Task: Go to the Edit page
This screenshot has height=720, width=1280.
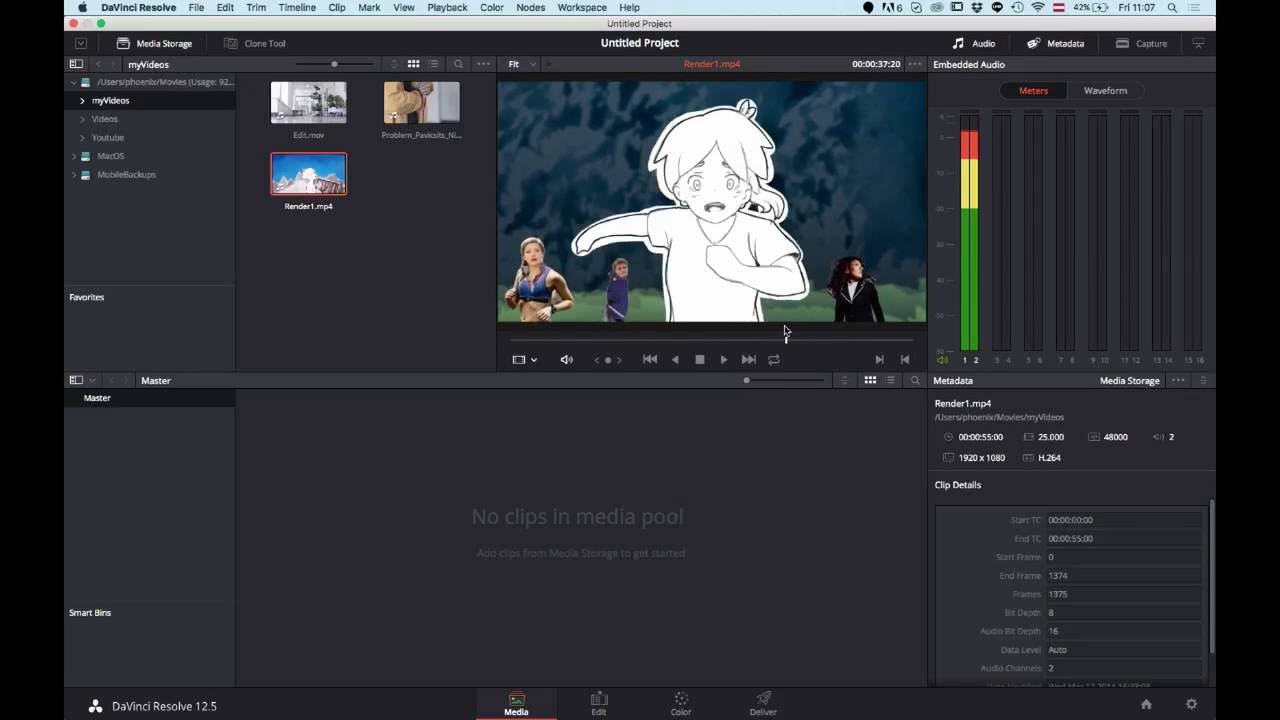Action: tap(598, 704)
